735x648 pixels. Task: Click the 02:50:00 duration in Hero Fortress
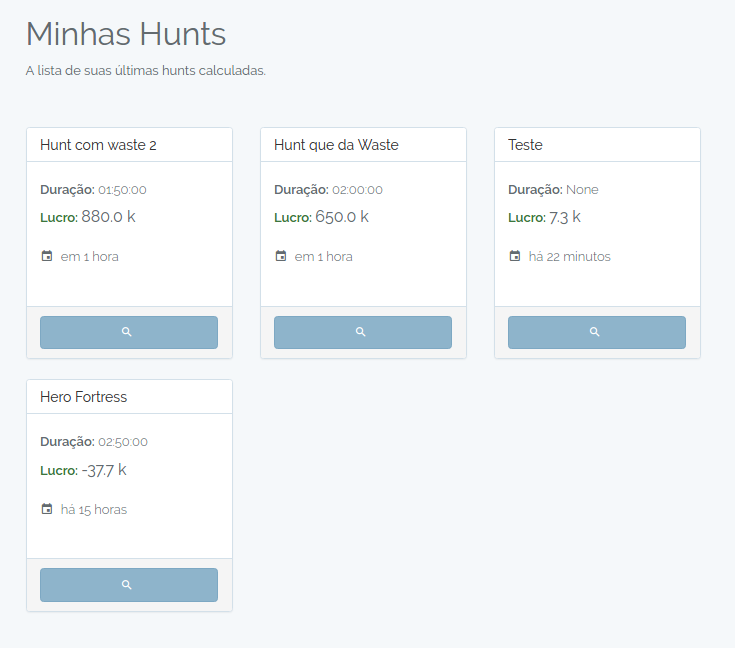pos(123,442)
